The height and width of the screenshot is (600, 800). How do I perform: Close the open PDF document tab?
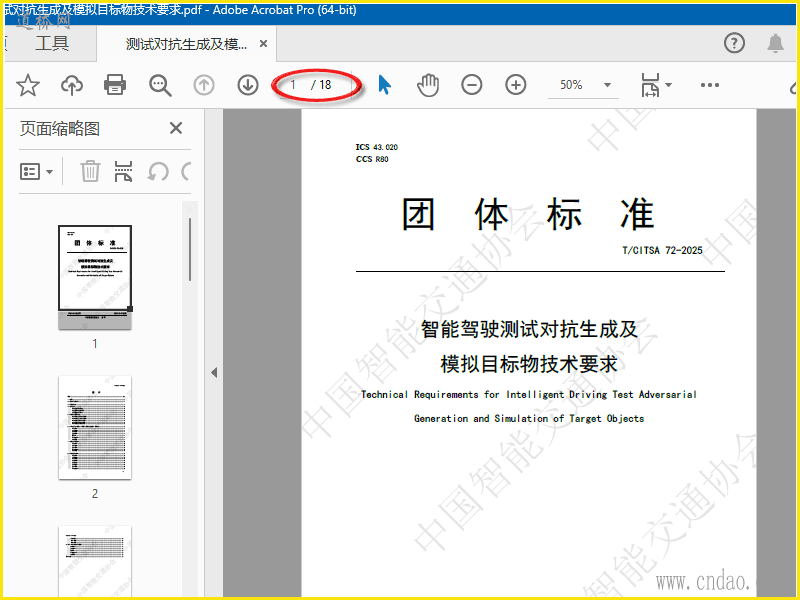(x=263, y=44)
